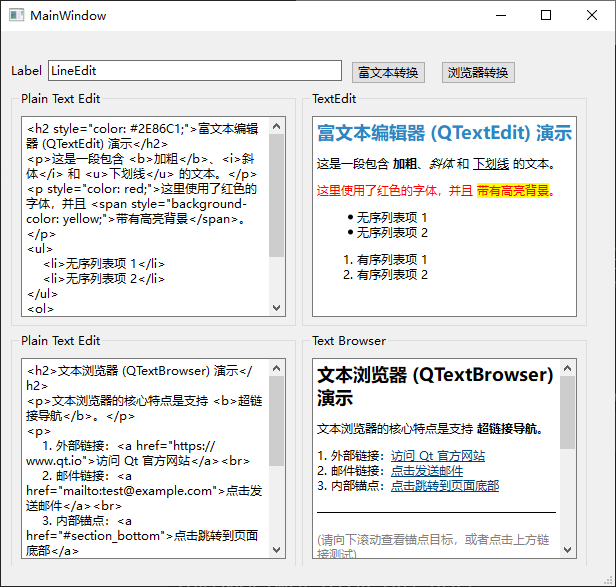Click www.qt.io in the bottom plain text edit

click(53, 460)
